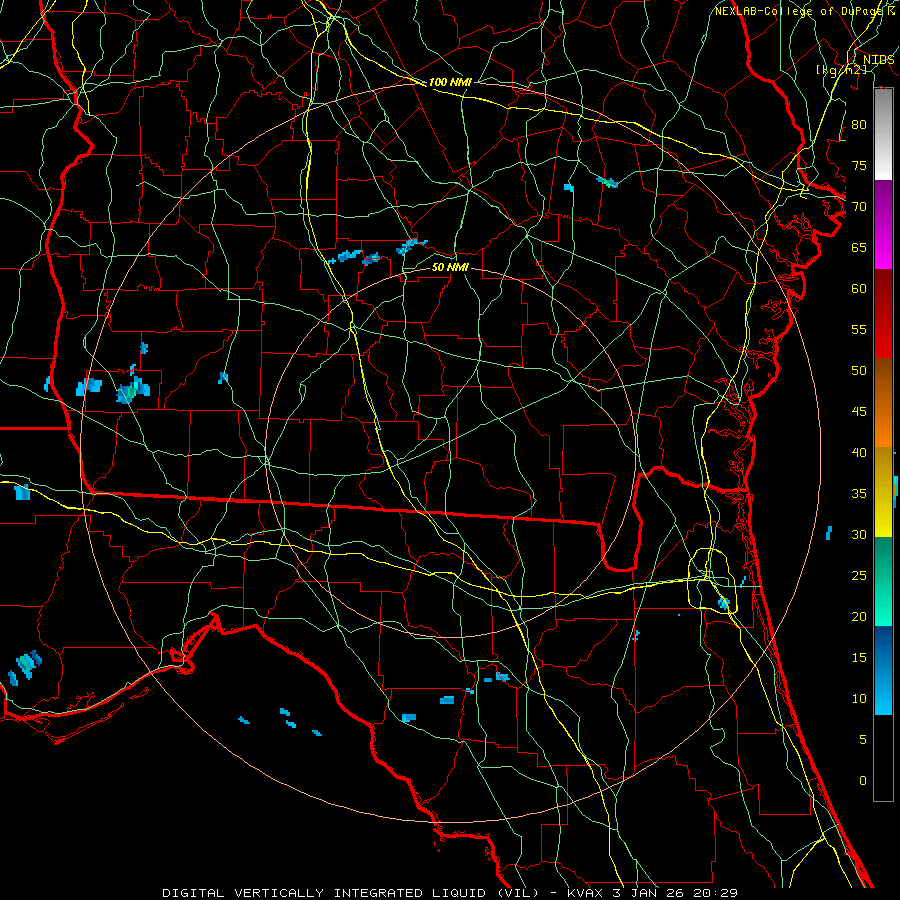Image resolution: width=900 pixels, height=900 pixels.
Task: Click the scale value 20
Action: coord(859,616)
